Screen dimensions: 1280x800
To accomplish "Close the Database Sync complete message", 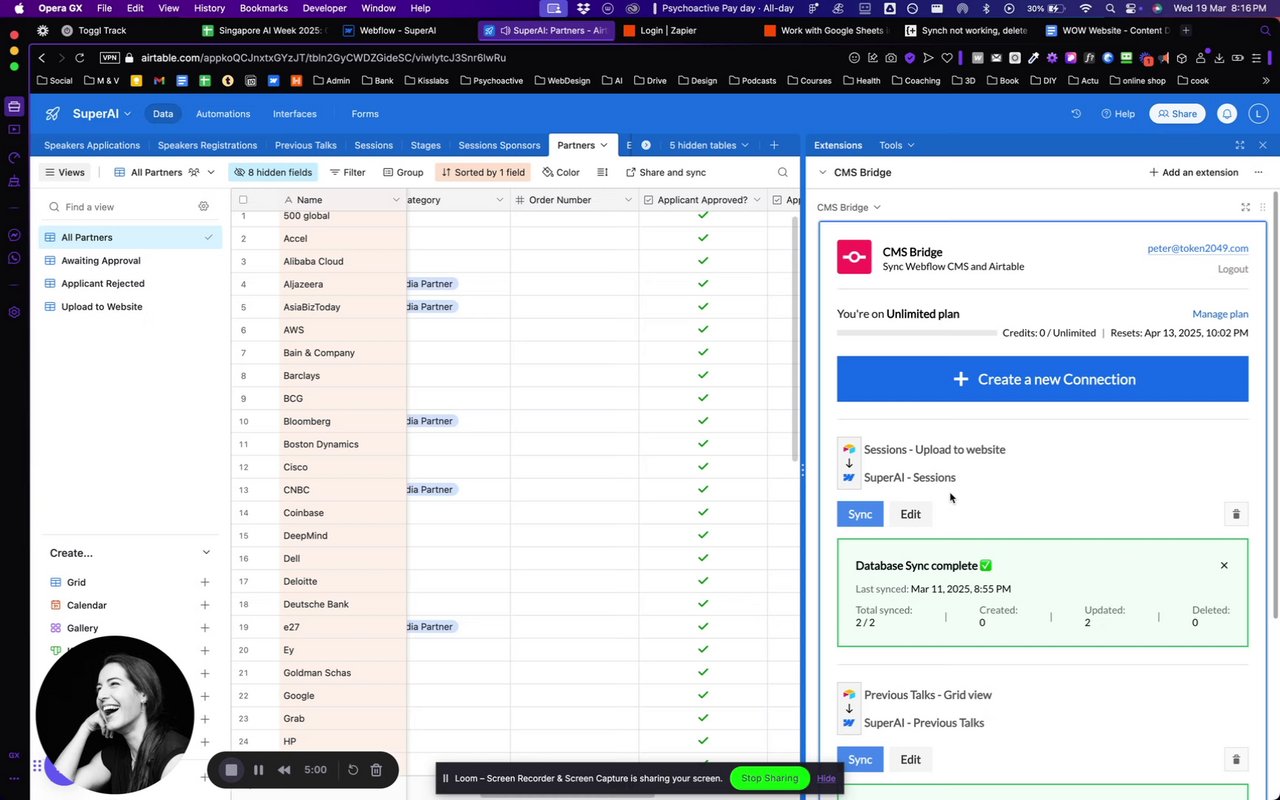I will pyautogui.click(x=1224, y=565).
